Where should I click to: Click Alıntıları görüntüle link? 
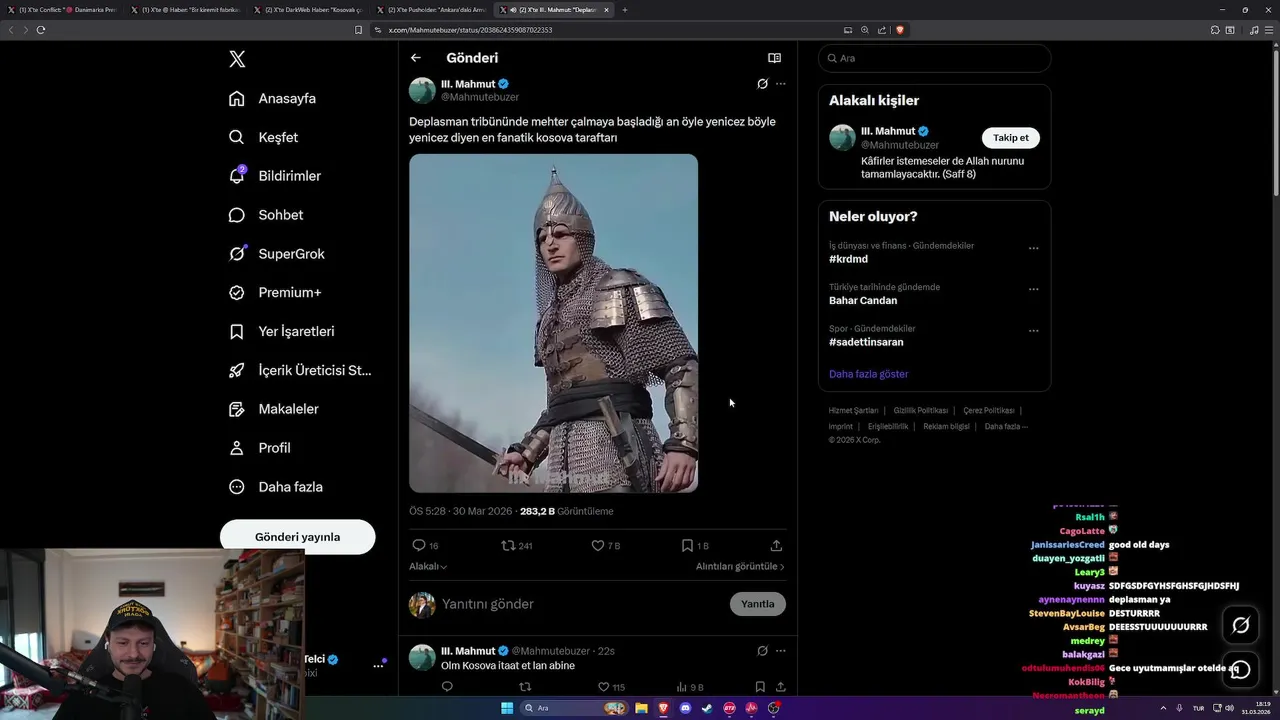(x=740, y=566)
